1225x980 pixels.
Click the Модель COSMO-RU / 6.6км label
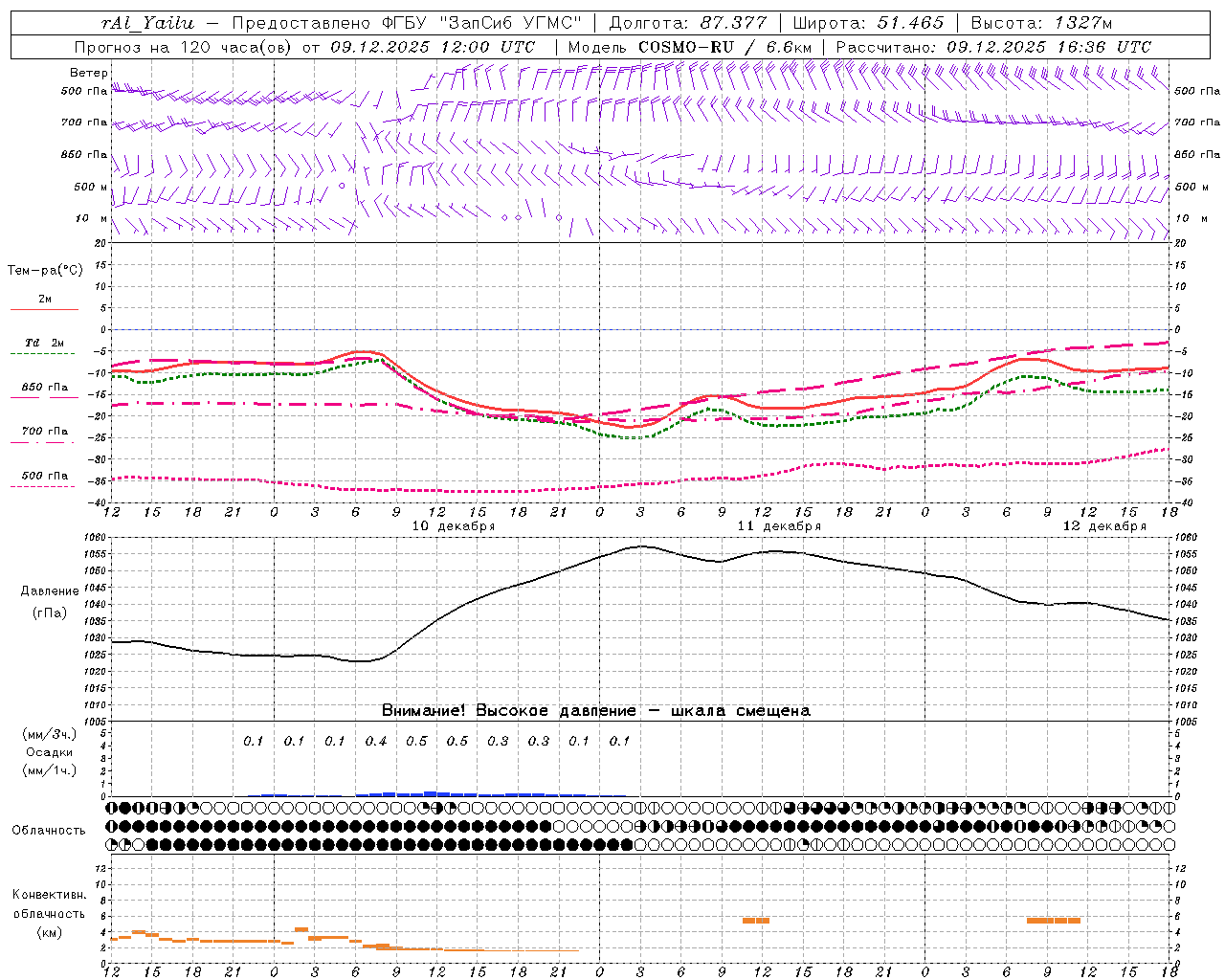(x=690, y=47)
